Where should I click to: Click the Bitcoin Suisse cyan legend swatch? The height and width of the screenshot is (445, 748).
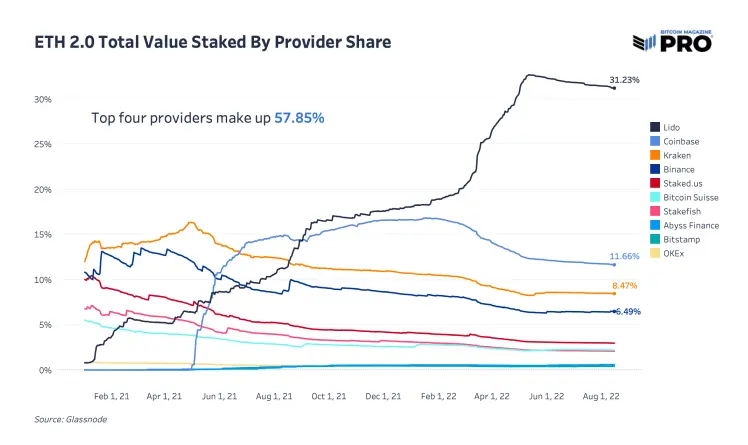click(655, 197)
